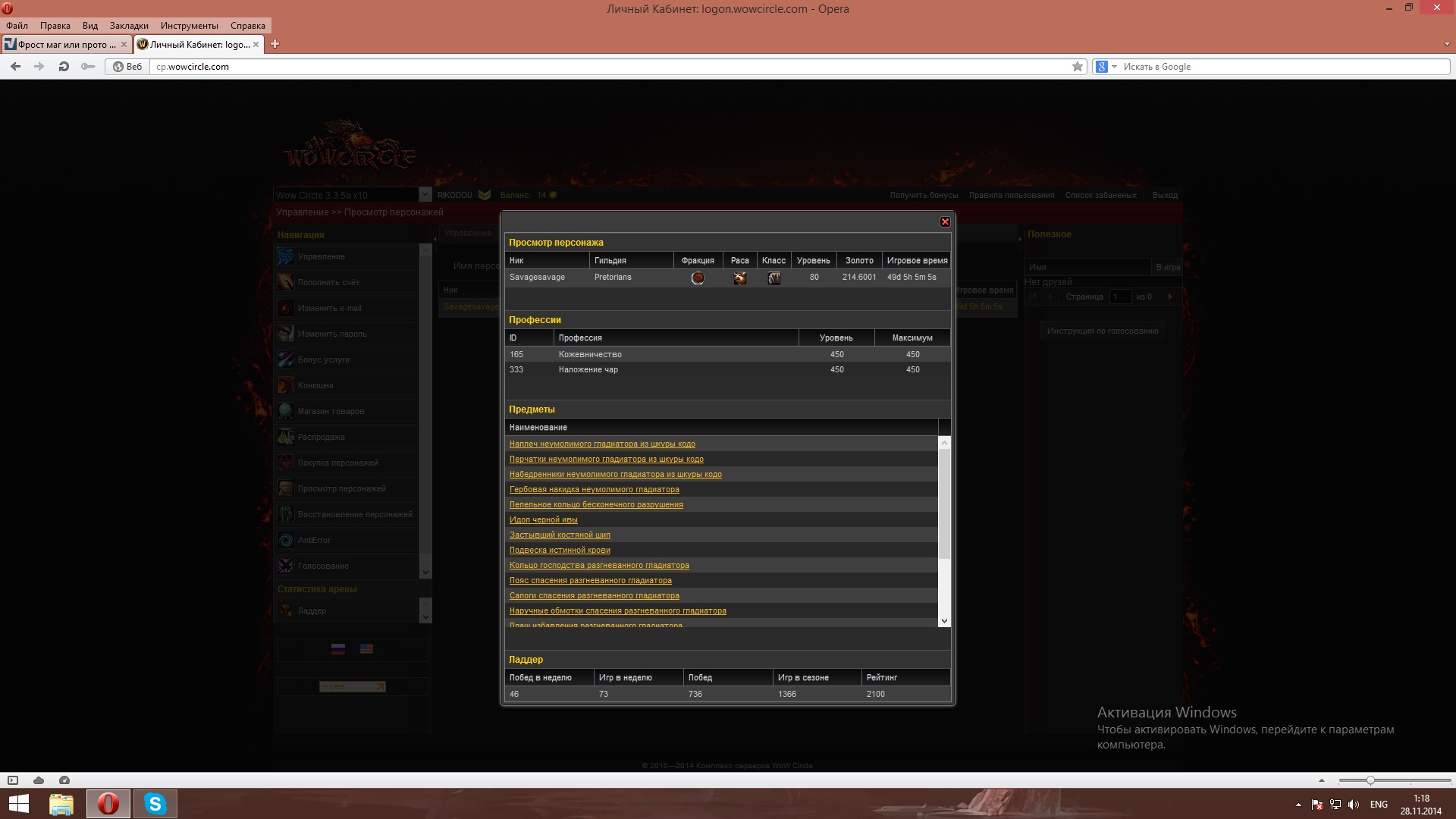Open the Правка menu
The width and height of the screenshot is (1456, 819).
(55, 26)
